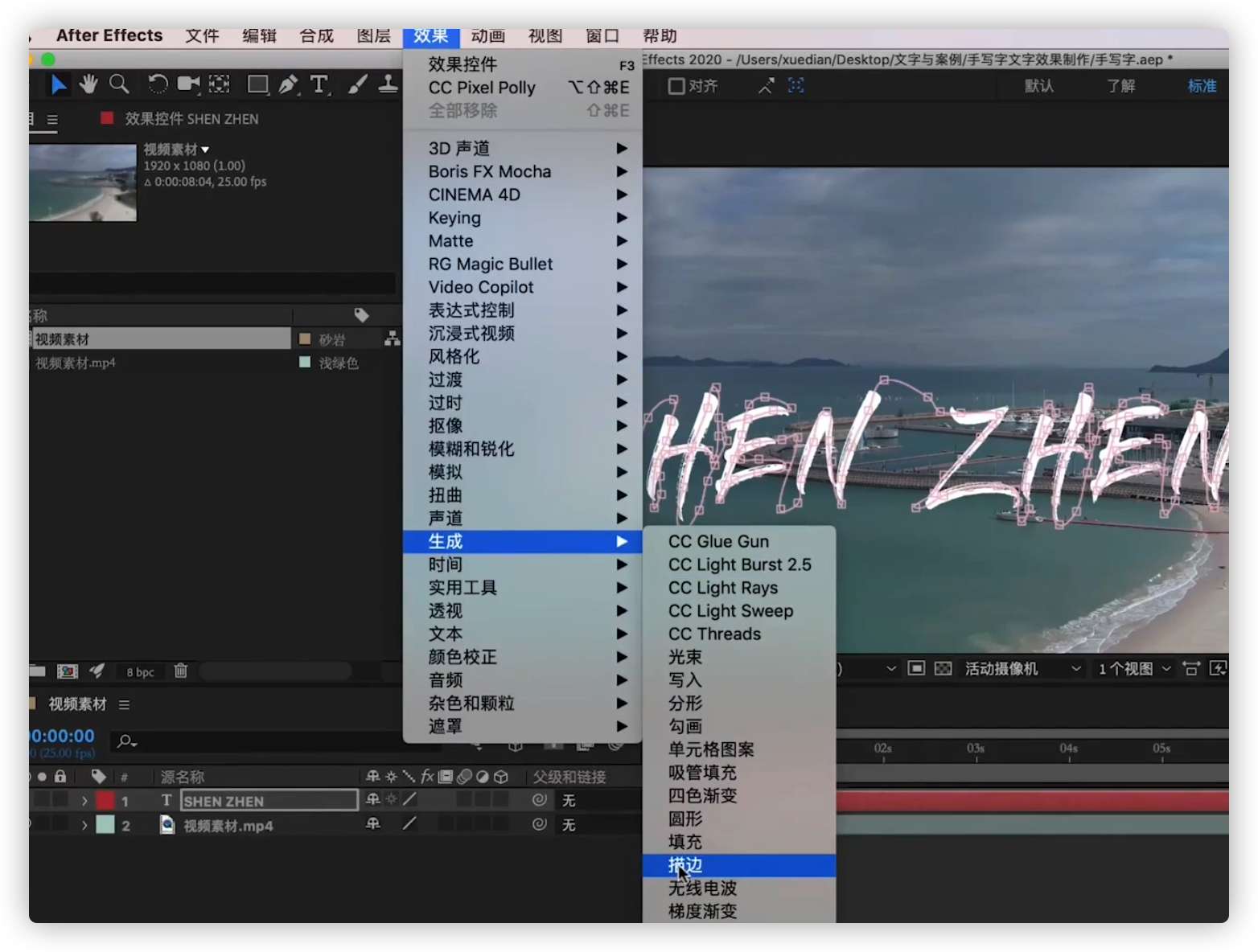Open the 图层 menu in menu bar
This screenshot has height=952, width=1258.
click(x=373, y=36)
